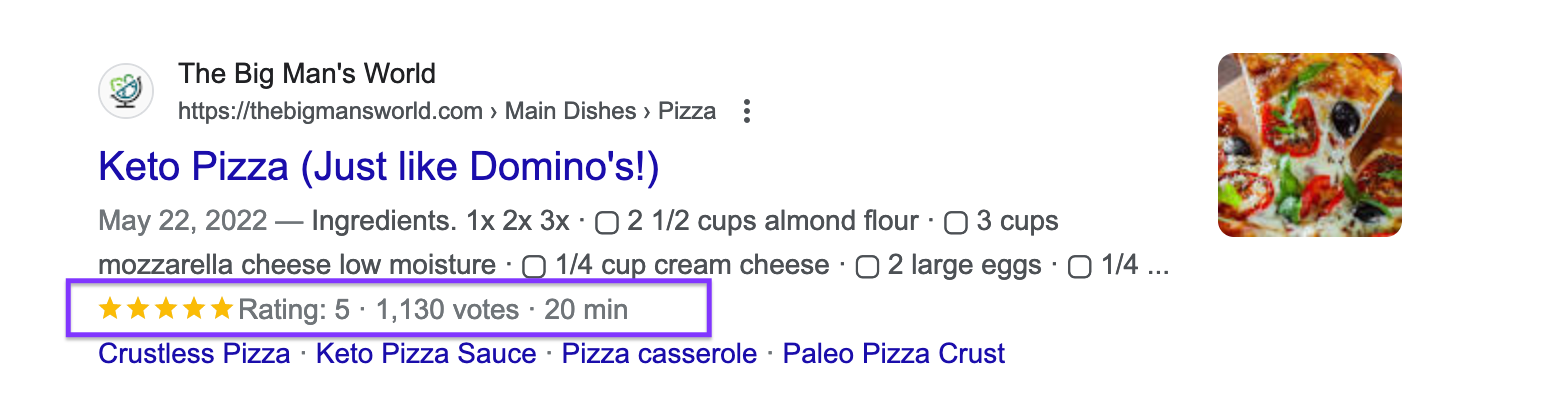1556x404 pixels.
Task: Visit the Pizza casserole link
Action: [659, 353]
